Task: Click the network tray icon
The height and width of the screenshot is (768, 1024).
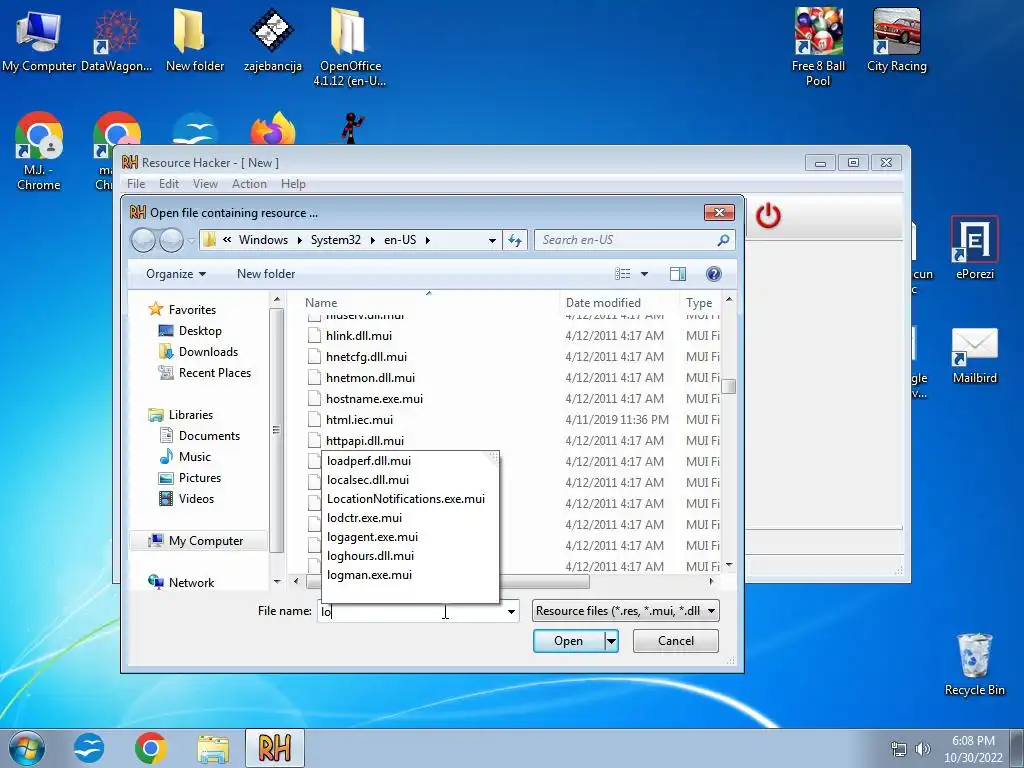Action: click(899, 749)
